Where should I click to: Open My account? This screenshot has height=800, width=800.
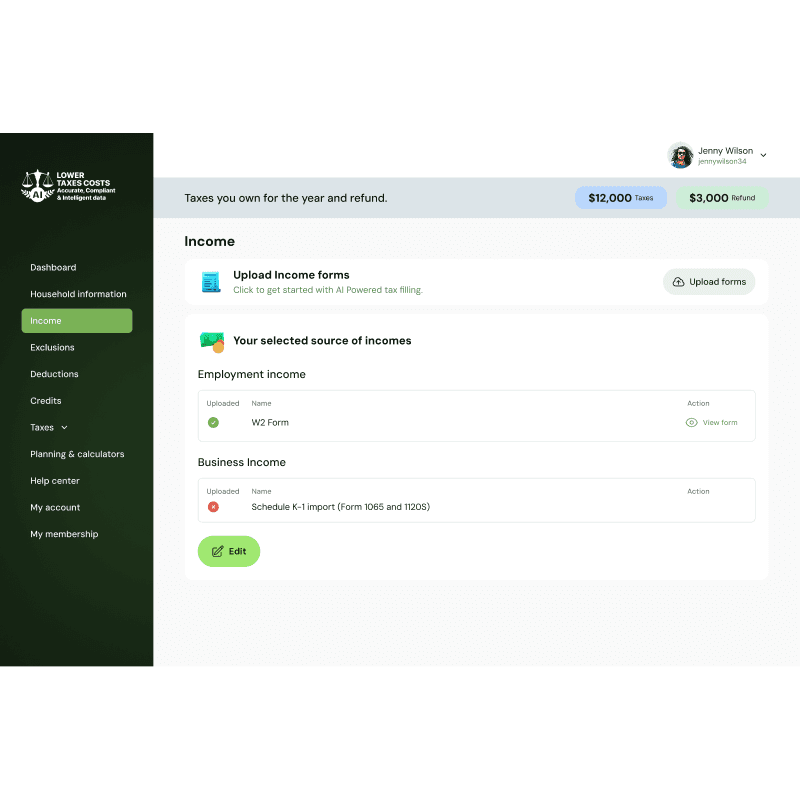[55, 508]
